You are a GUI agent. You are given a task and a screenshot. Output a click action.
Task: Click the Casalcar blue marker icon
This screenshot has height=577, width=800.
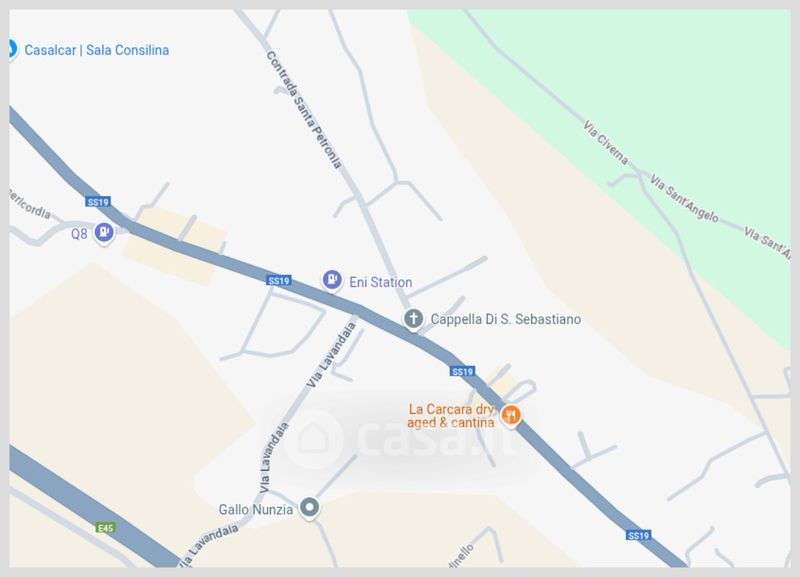tap(11, 50)
